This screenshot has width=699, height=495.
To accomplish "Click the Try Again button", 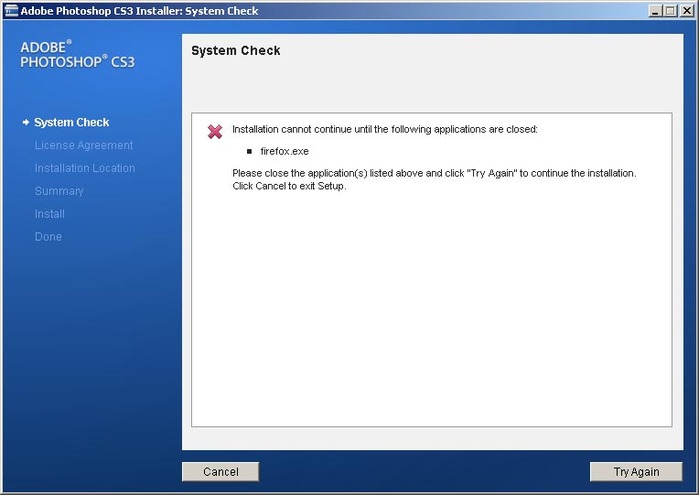I will coord(636,471).
